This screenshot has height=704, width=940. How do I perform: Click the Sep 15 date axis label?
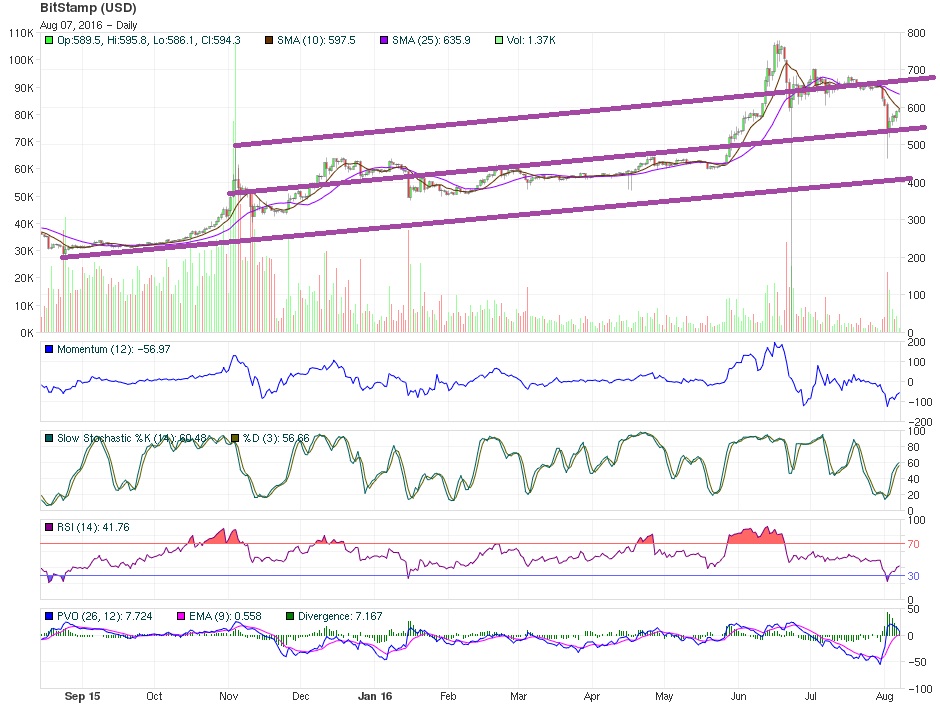coord(82,696)
